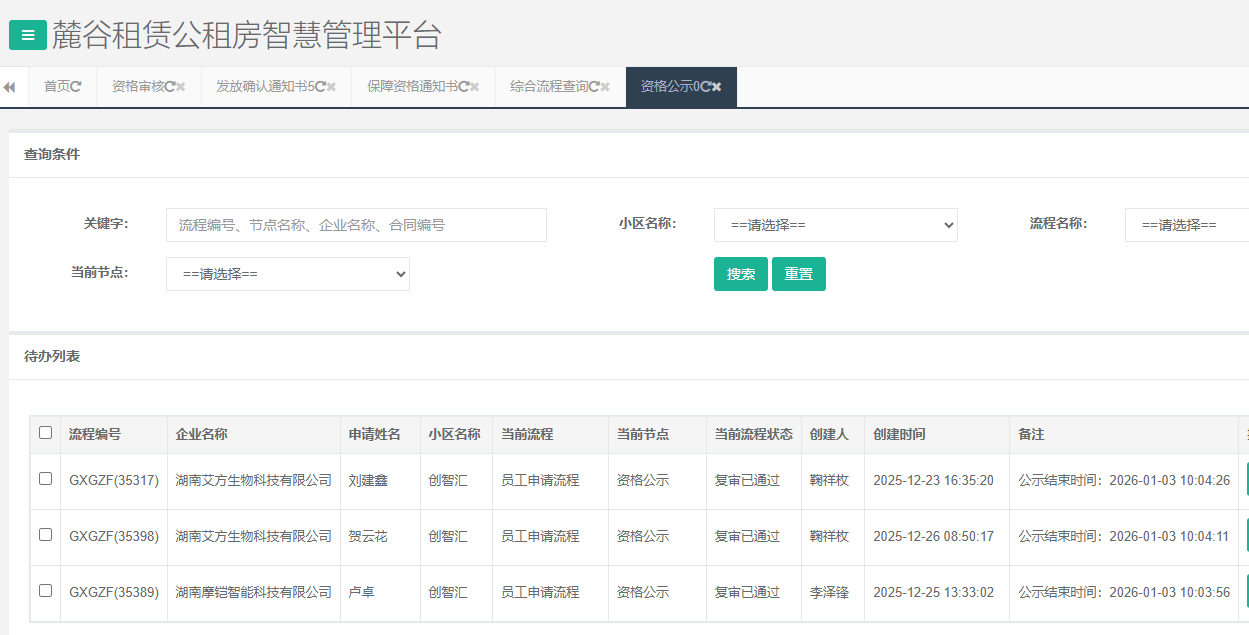Refresh the 首页 tab via its reload icon
The height and width of the screenshot is (635, 1249).
coord(76,87)
